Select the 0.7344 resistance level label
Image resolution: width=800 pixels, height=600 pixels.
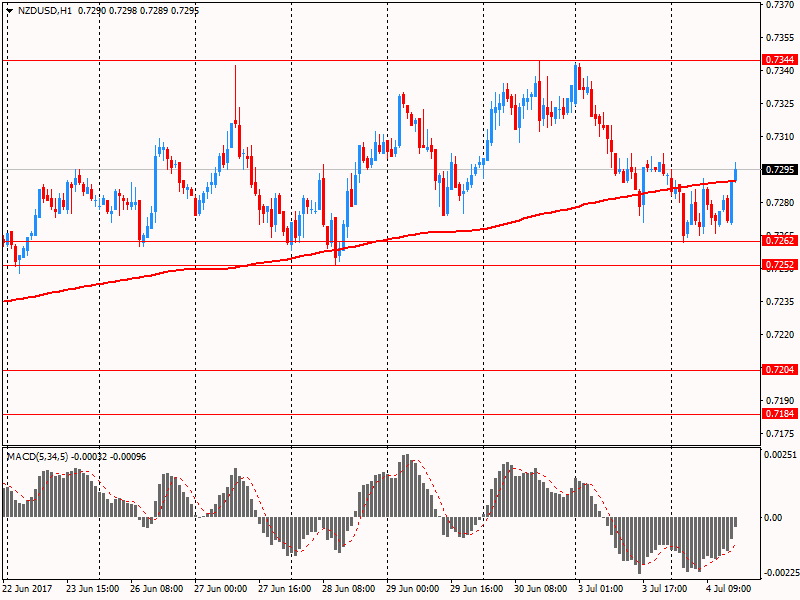click(x=780, y=60)
